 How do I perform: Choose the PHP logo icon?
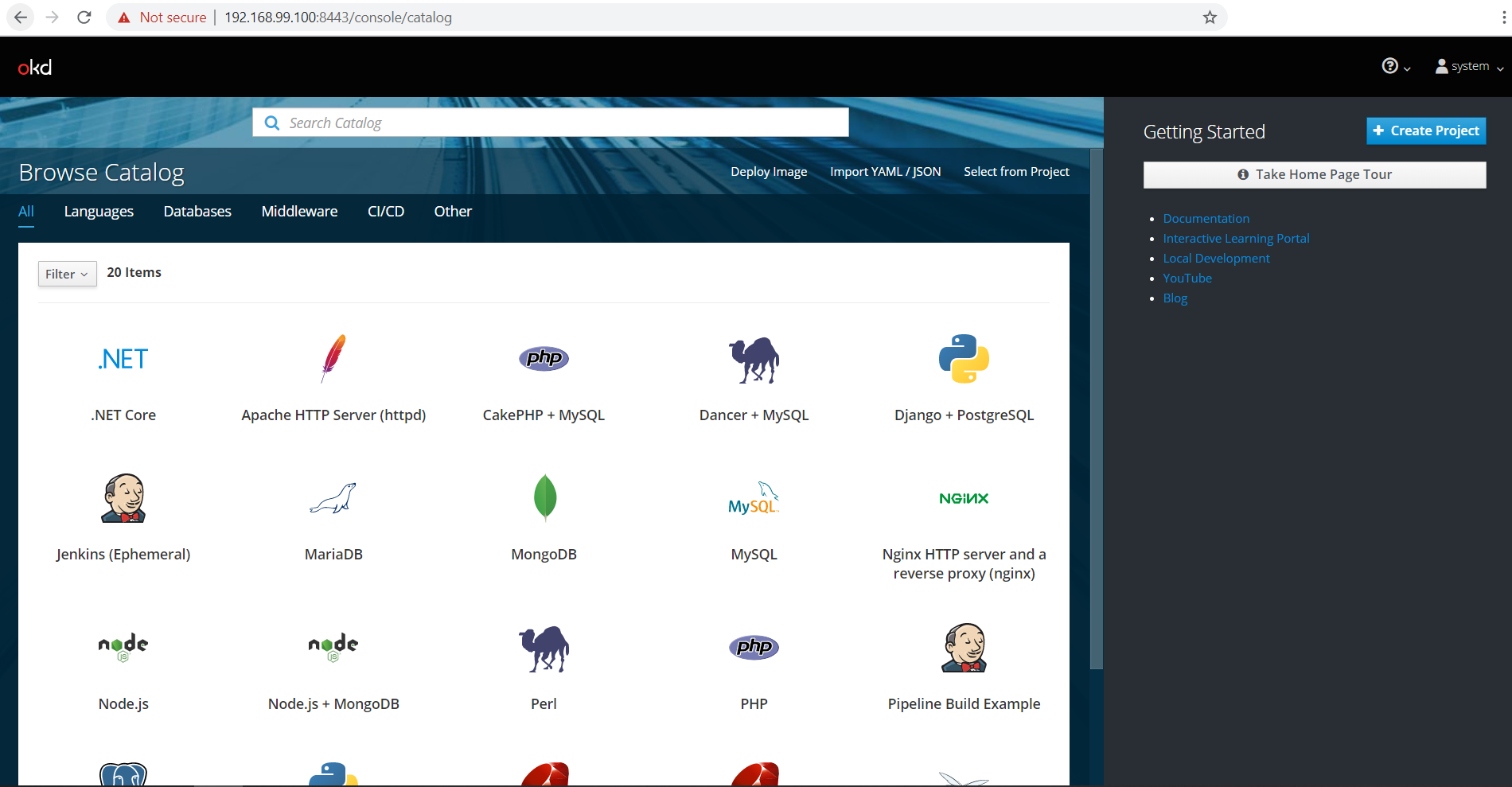[754, 647]
